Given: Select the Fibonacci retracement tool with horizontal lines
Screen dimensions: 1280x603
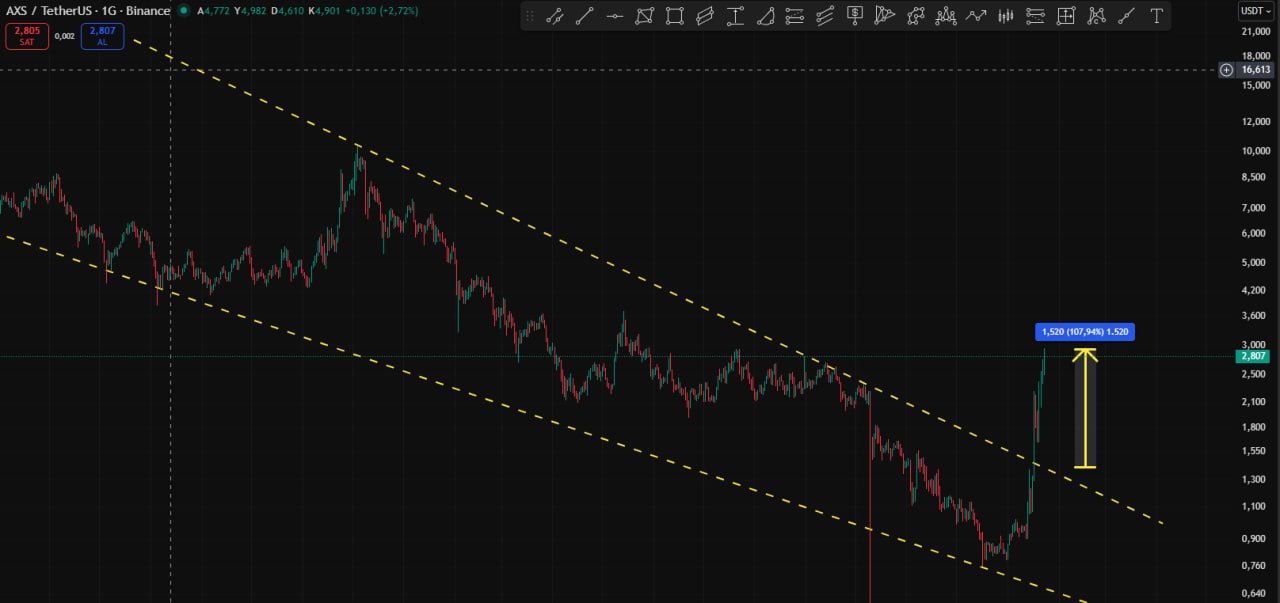Looking at the screenshot, I should pos(795,16).
